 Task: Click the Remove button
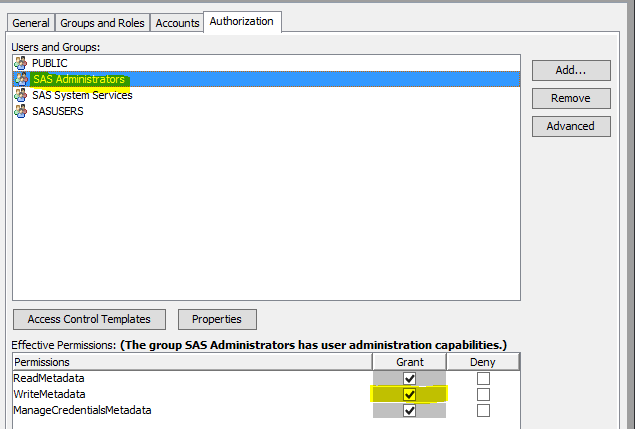(571, 98)
